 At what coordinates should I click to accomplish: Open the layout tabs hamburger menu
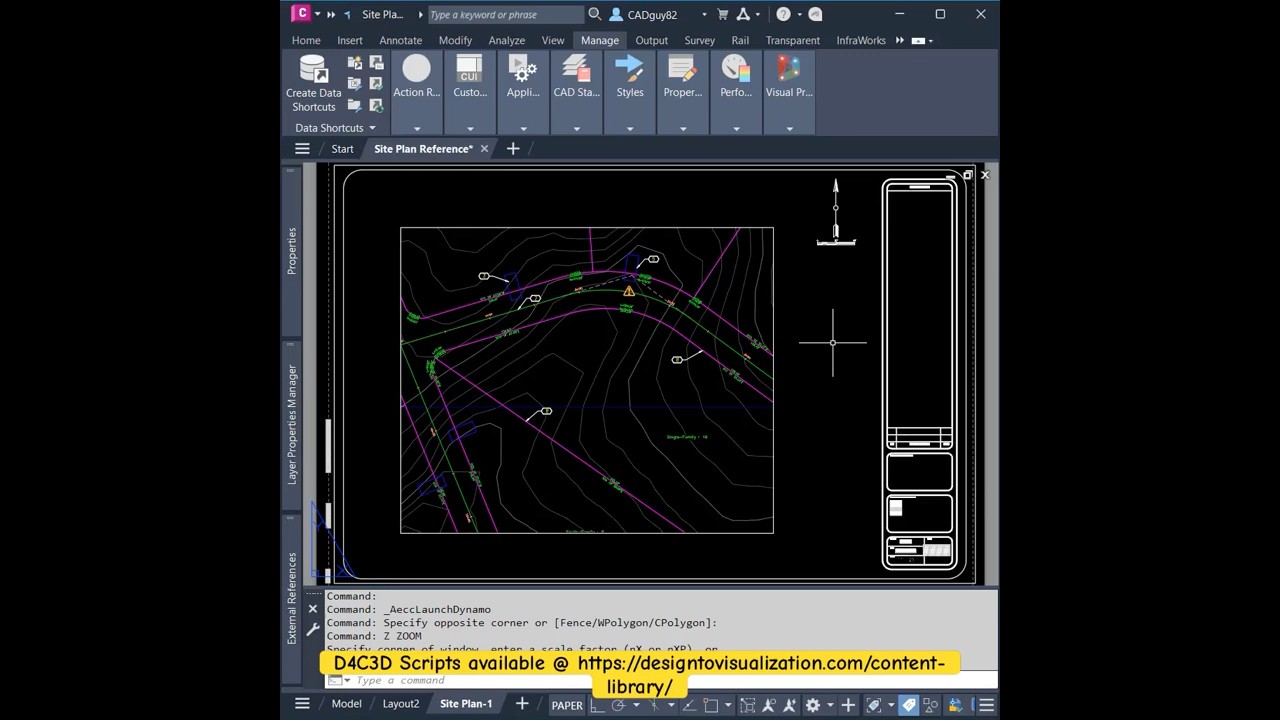(302, 704)
